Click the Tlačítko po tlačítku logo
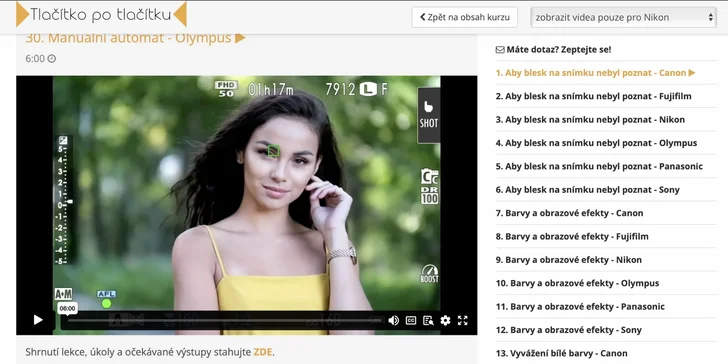The width and height of the screenshot is (728, 364). tap(101, 14)
